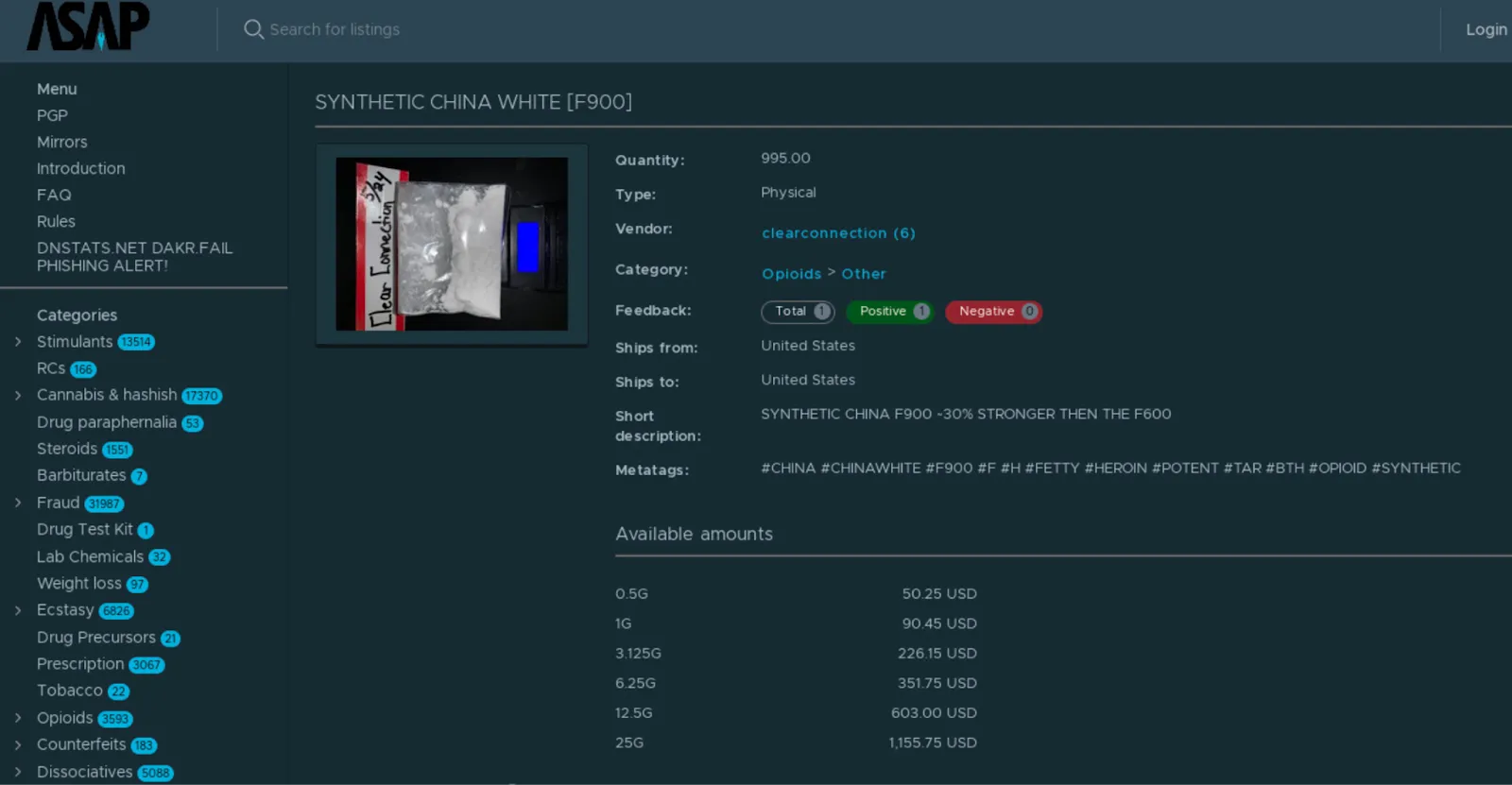Open the FAQ page from the menu

coord(54,195)
